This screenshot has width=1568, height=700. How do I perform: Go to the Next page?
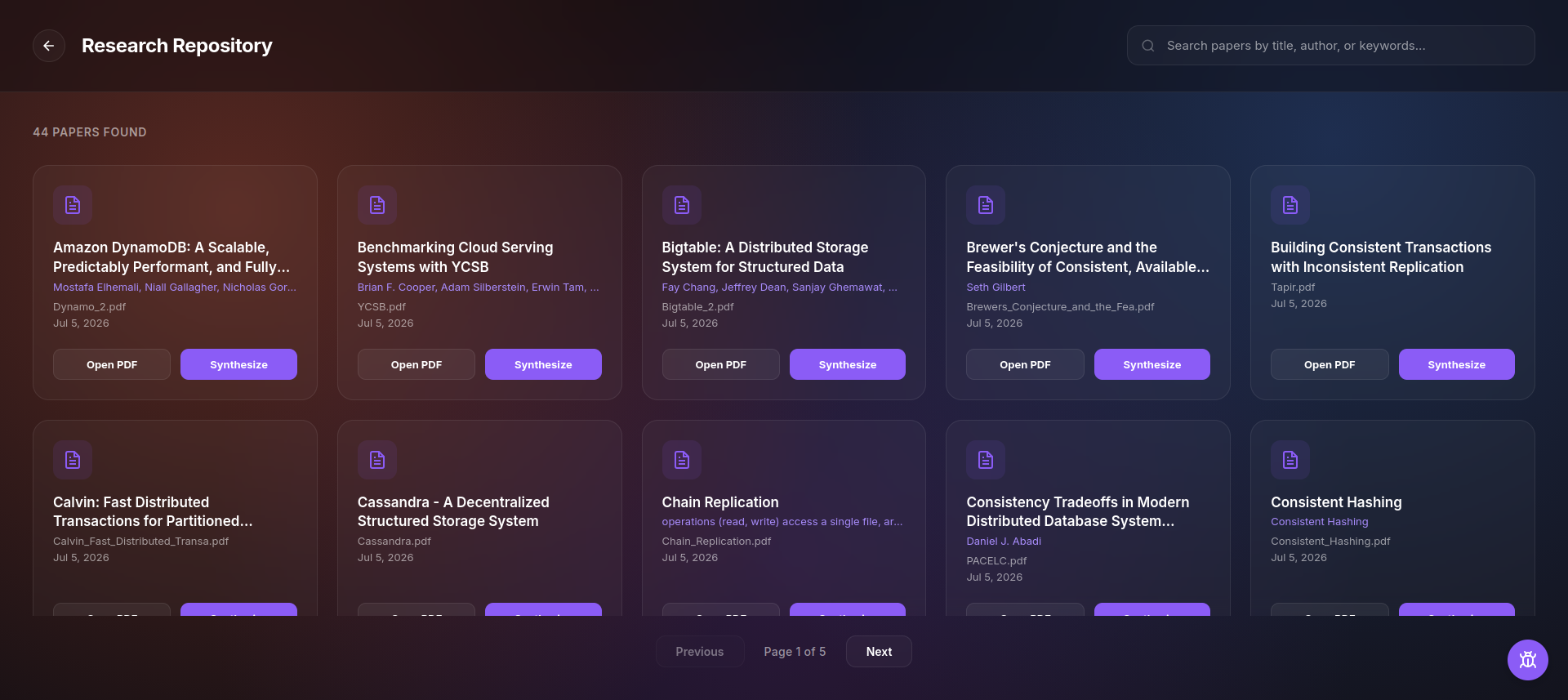coord(879,652)
